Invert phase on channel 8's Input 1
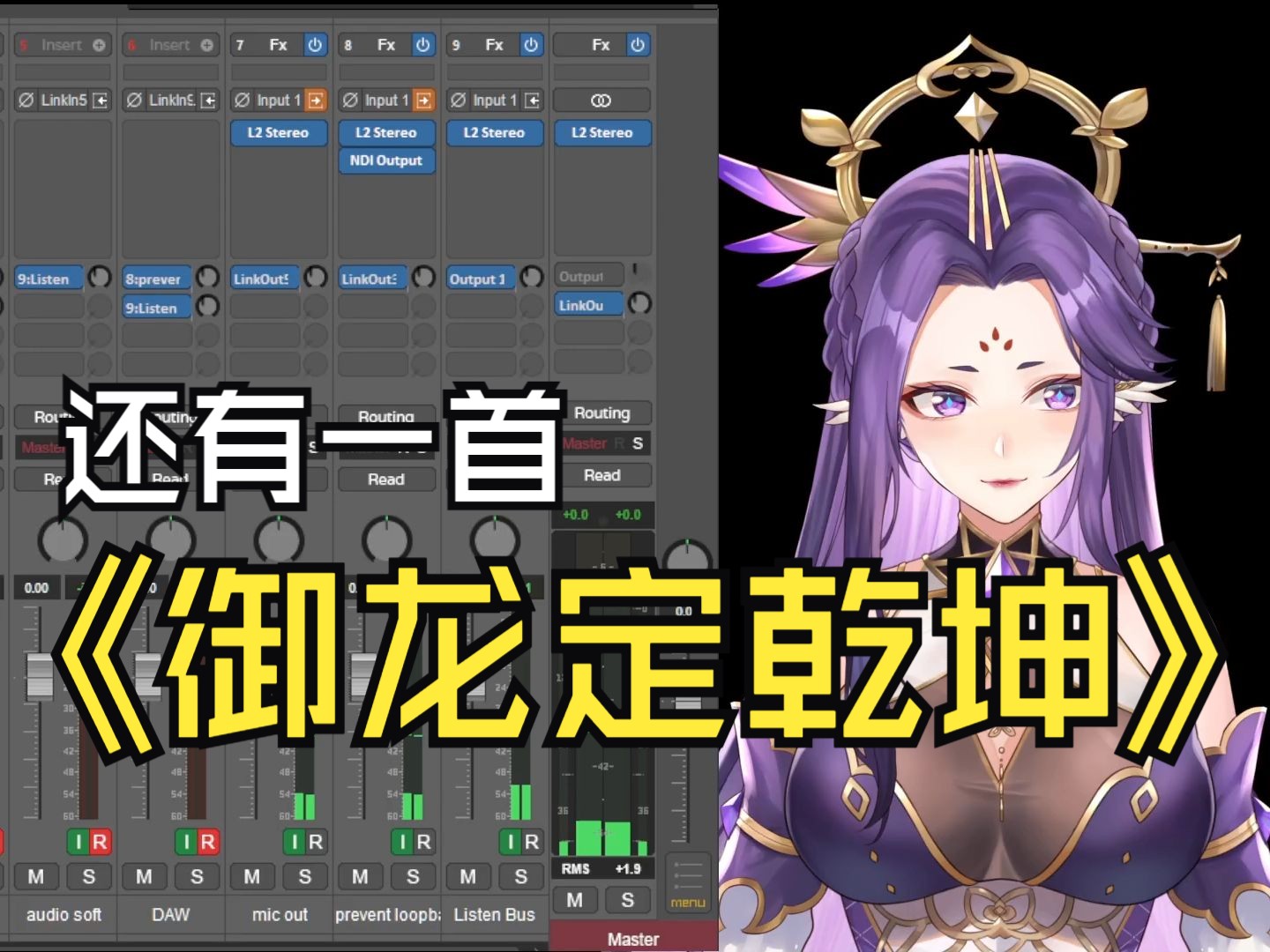 350,100
